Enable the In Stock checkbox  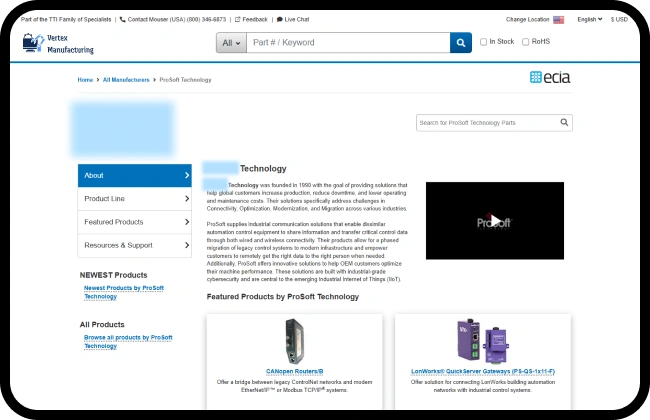pyautogui.click(x=484, y=42)
